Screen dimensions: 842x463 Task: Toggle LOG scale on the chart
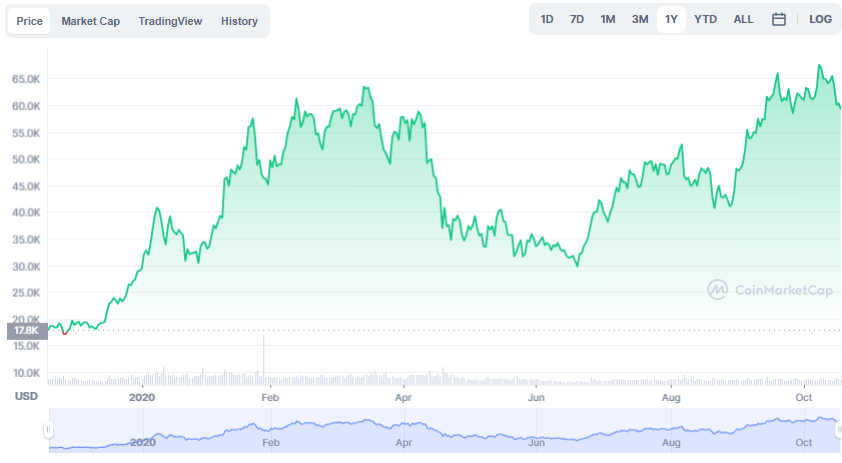pos(820,19)
